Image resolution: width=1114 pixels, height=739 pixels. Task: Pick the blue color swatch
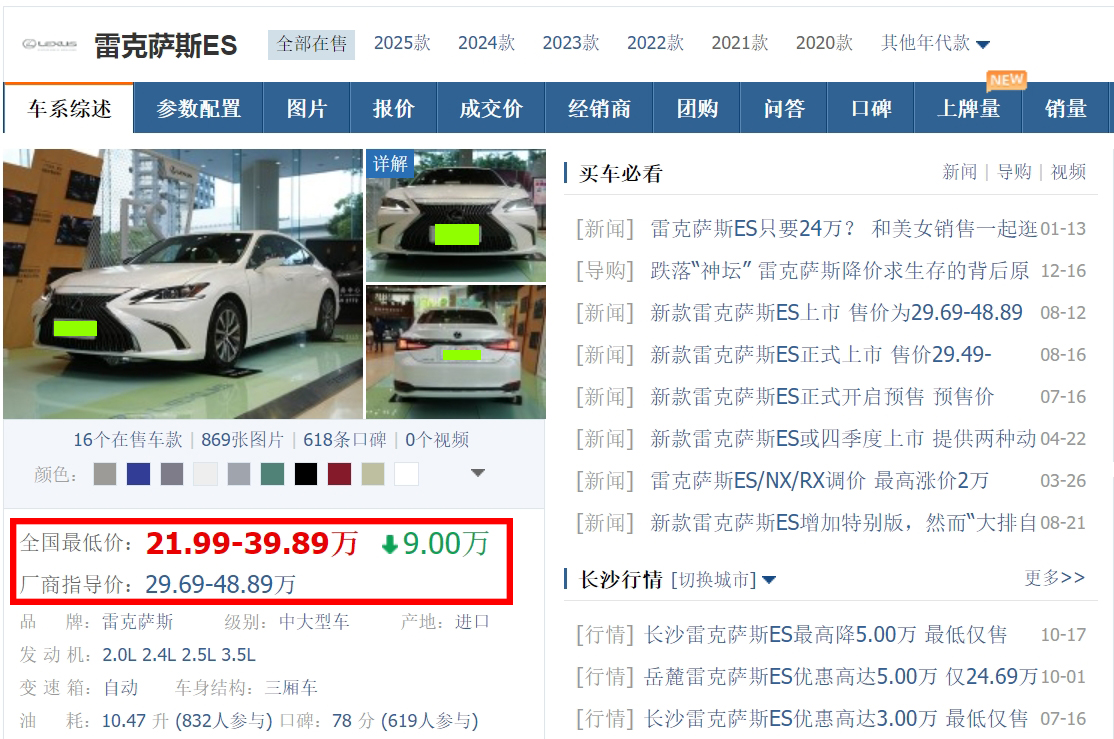(139, 474)
